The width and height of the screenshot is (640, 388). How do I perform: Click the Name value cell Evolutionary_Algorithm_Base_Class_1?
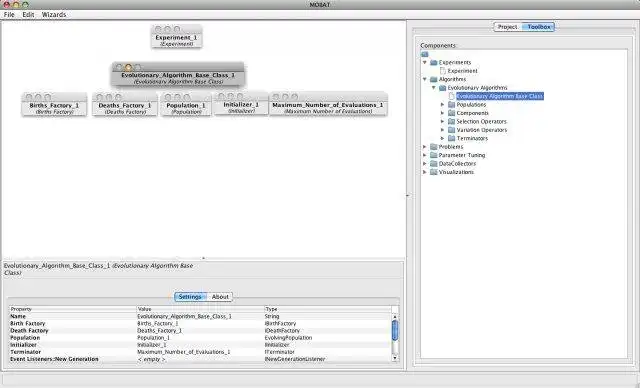coord(200,316)
